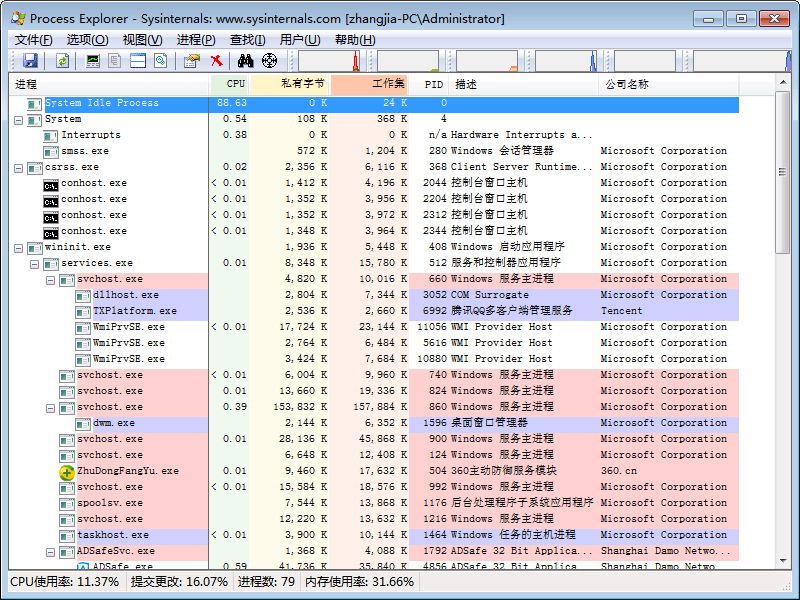The width and height of the screenshot is (800, 600).
Task: Click the 360.cn company name cell
Action: tap(618, 471)
